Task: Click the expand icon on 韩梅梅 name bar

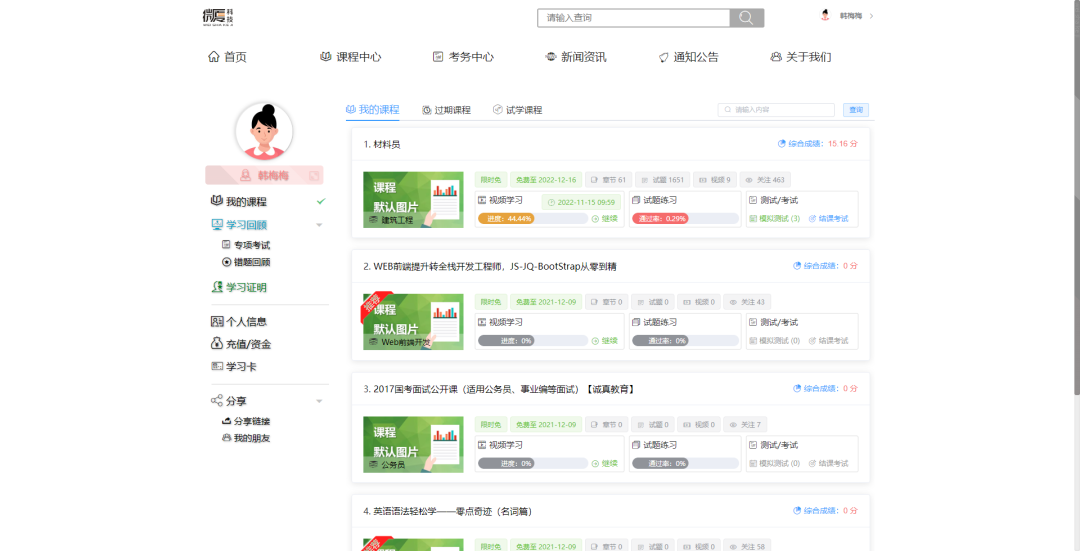Action: tap(314, 176)
